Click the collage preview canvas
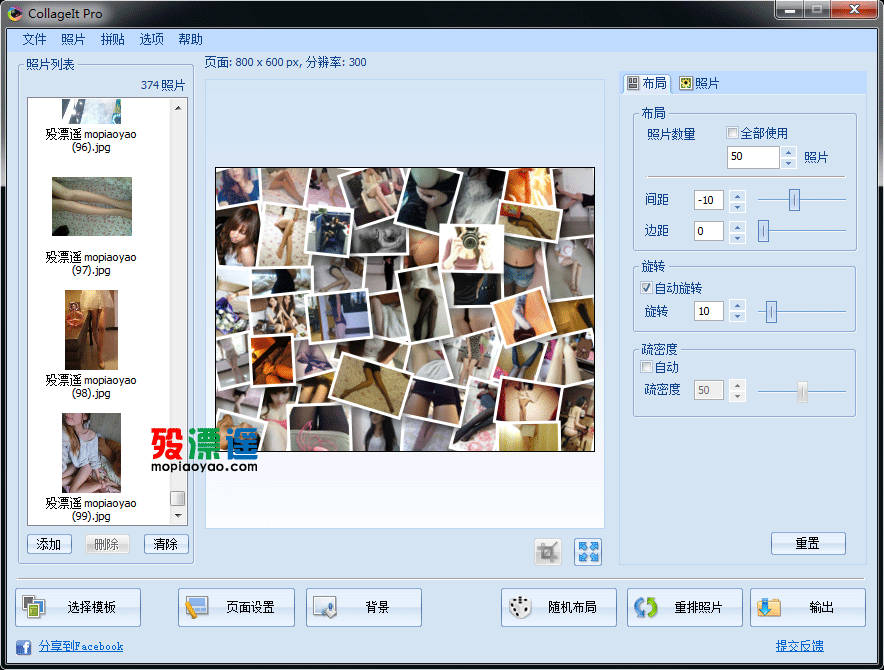The width and height of the screenshot is (884, 670). (x=405, y=309)
